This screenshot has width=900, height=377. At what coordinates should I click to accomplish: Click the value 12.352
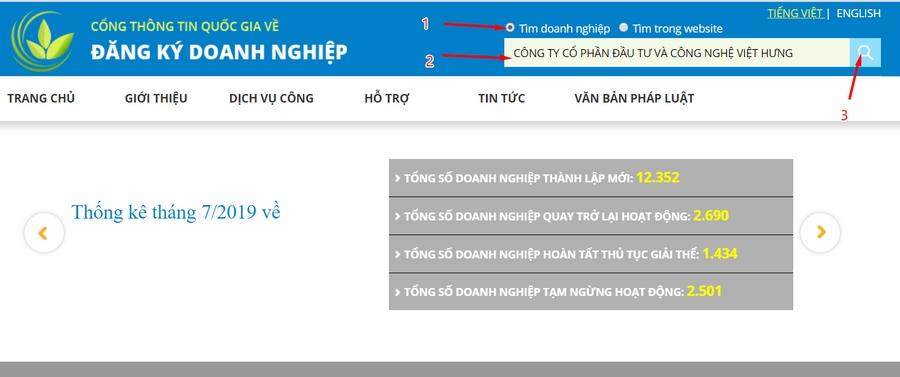tap(658, 177)
